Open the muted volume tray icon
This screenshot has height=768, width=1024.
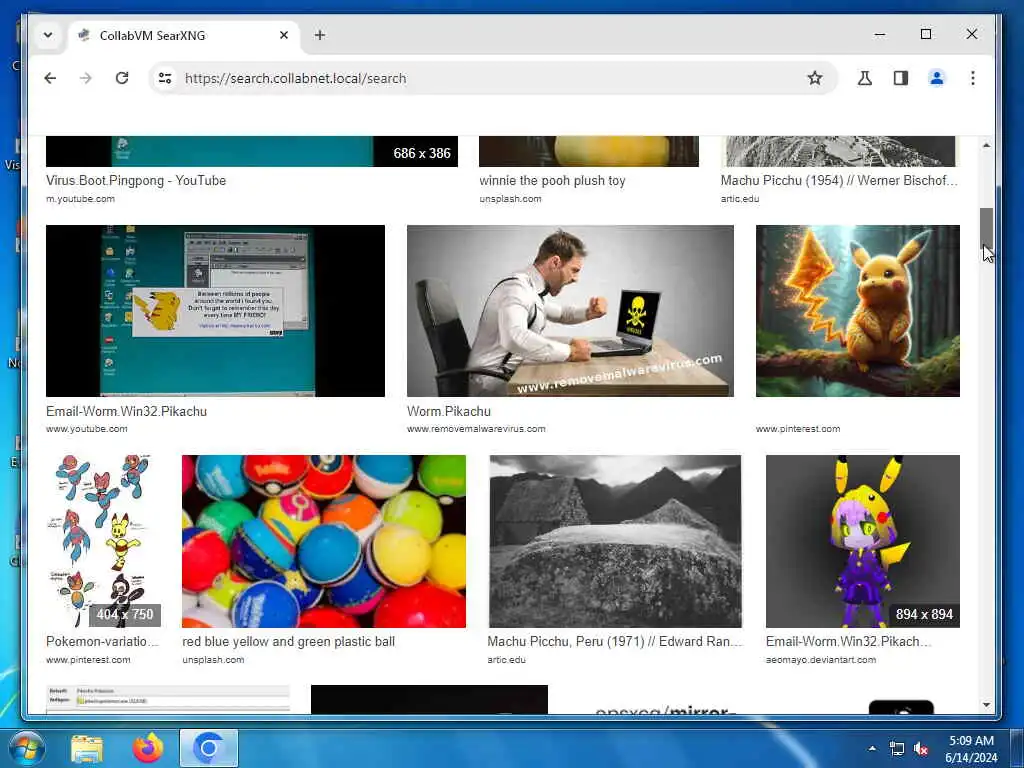click(921, 749)
